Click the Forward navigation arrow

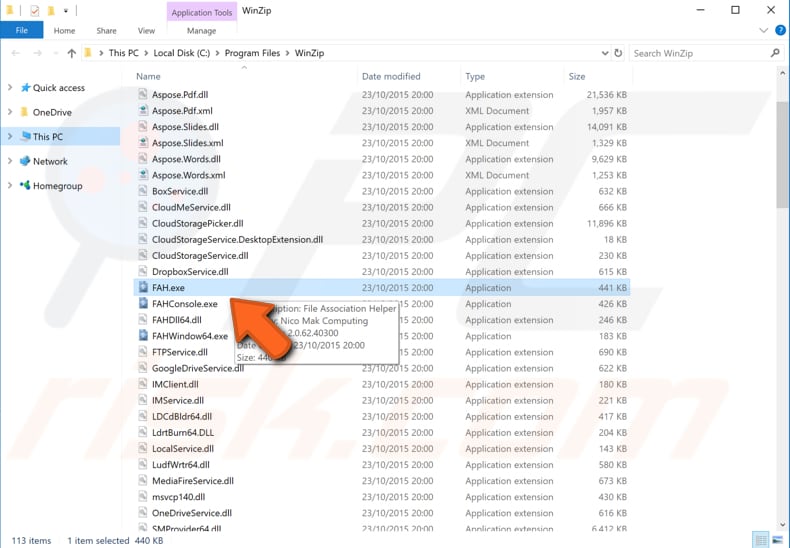(38, 53)
